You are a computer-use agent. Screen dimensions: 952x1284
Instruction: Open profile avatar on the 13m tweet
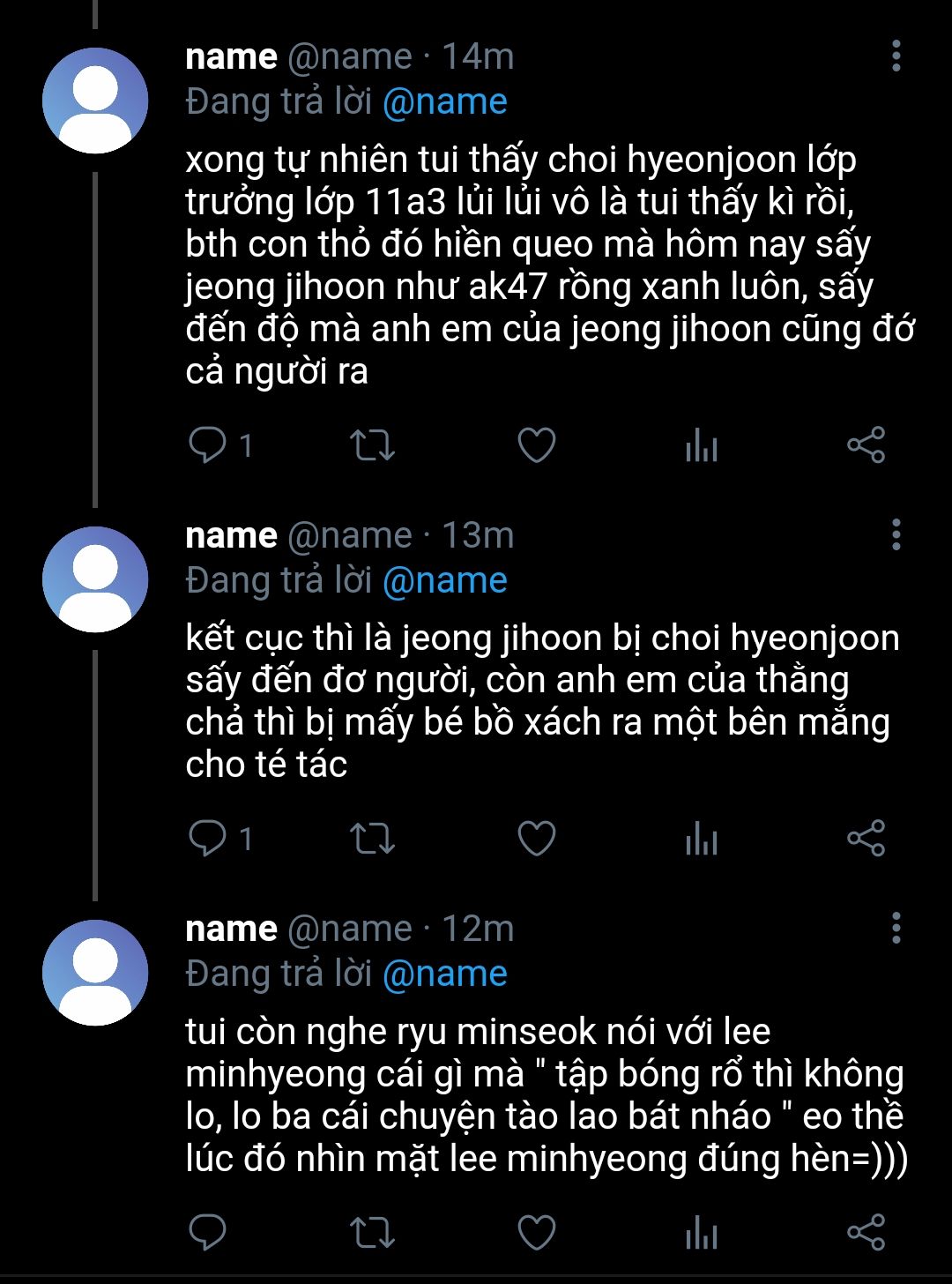coord(95,579)
